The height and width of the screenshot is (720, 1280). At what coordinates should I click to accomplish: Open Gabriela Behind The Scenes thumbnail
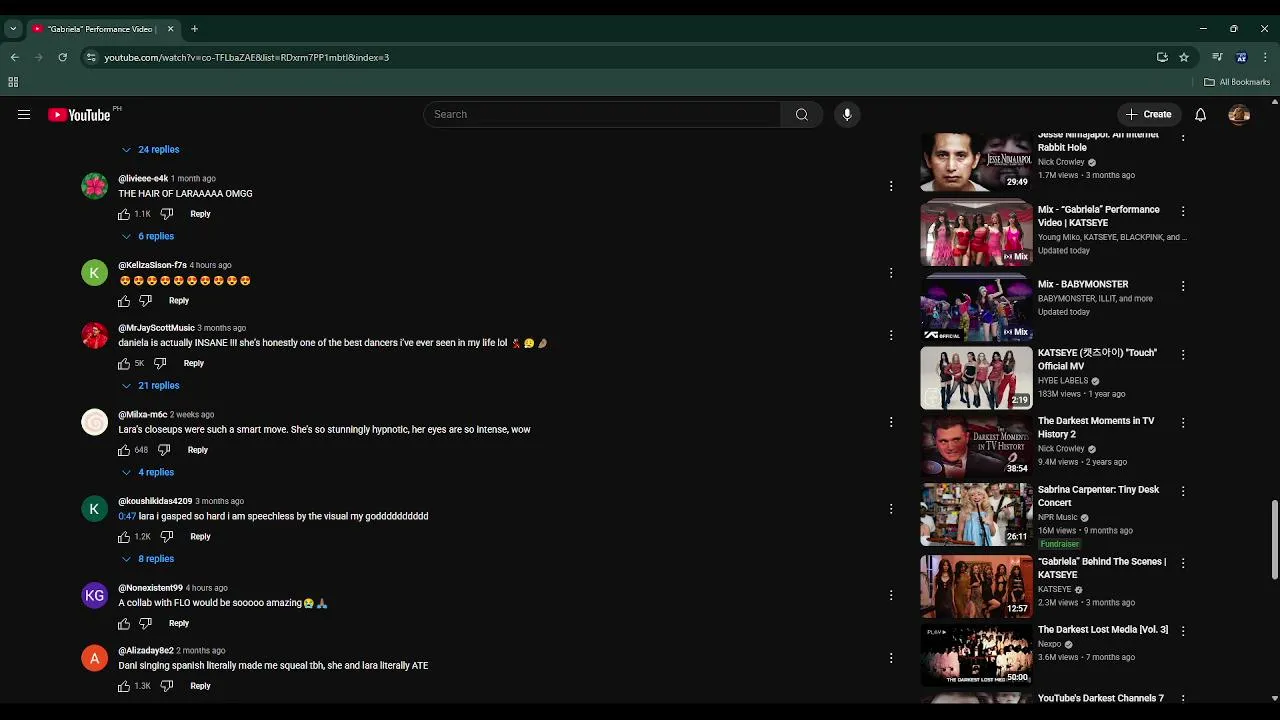976,587
